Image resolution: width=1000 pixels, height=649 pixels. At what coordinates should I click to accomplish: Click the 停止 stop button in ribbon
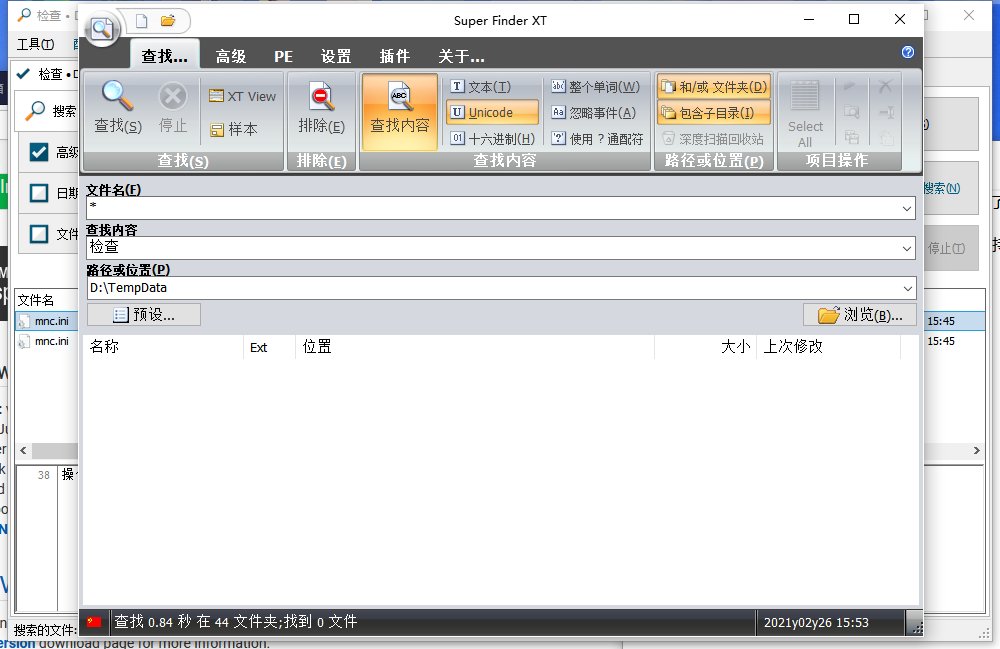coord(173,107)
